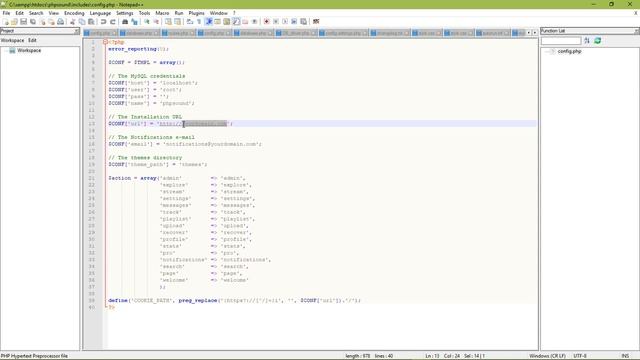Viewport: 640px width, 360px height.
Task: Close the Project panel
Action: click(x=76, y=31)
